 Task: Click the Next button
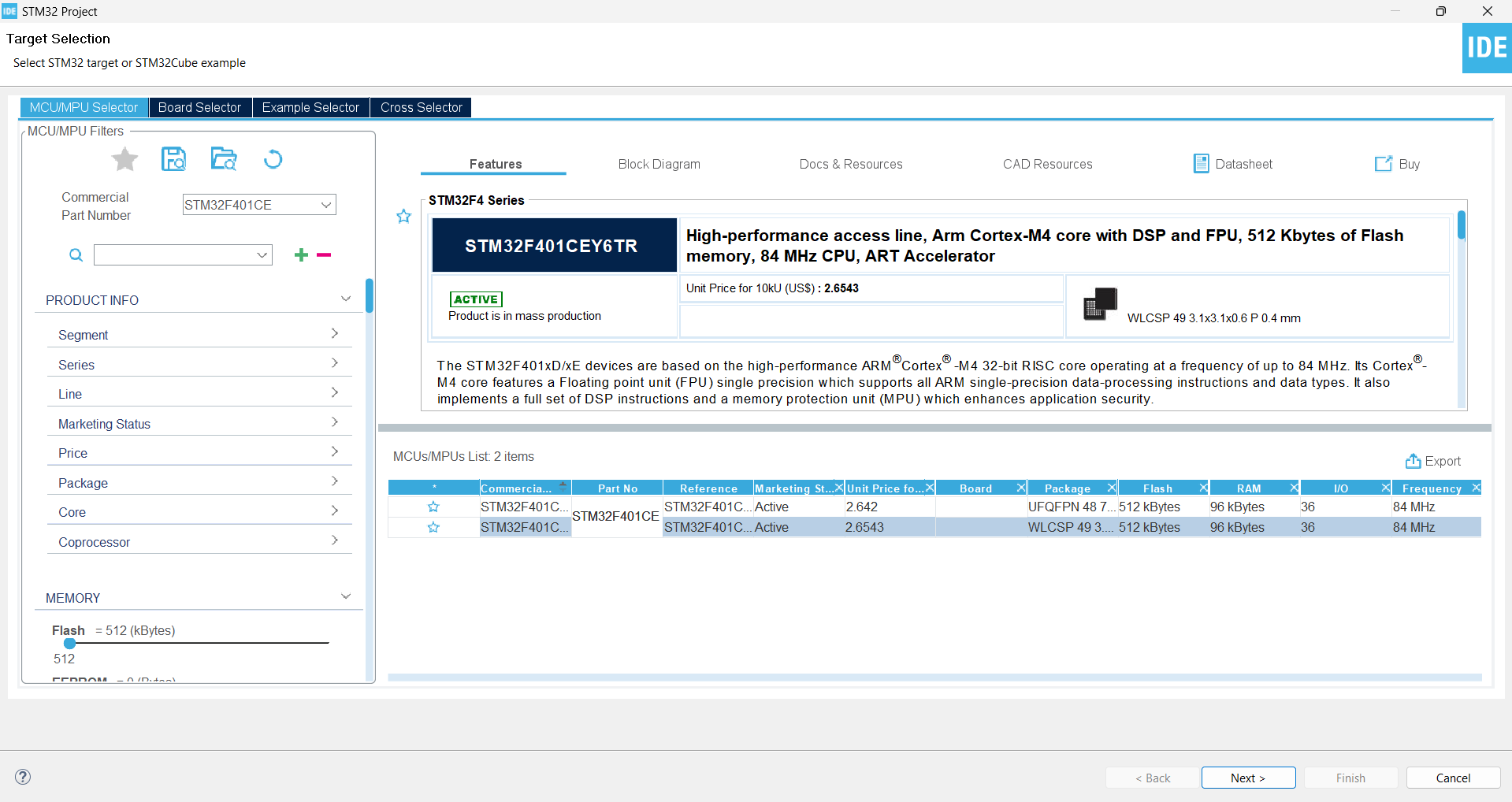coord(1247,778)
